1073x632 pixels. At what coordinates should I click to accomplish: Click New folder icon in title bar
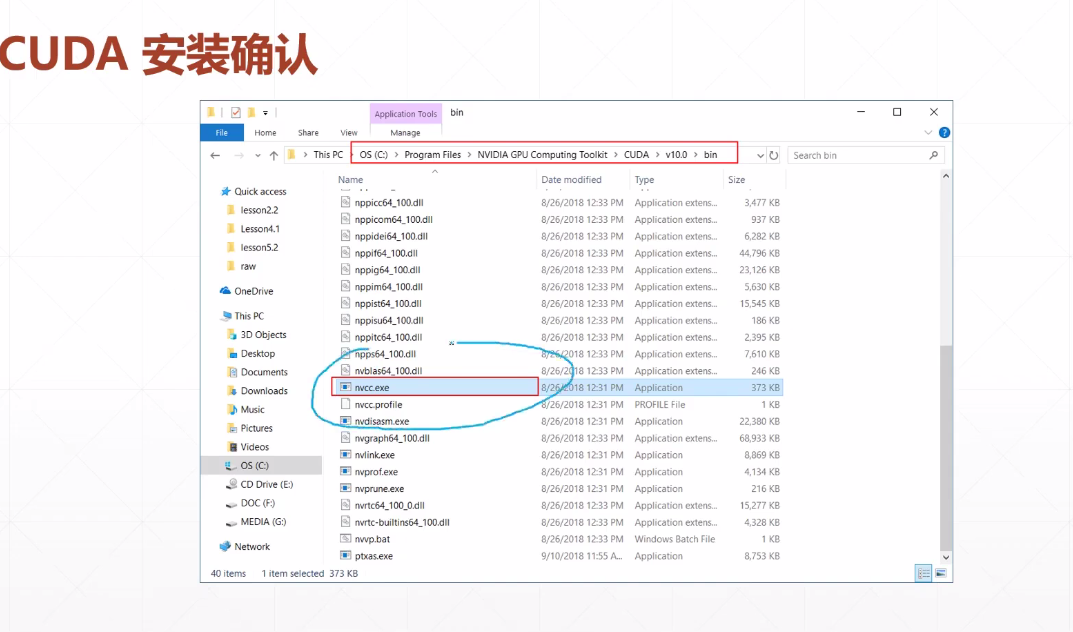pyautogui.click(x=251, y=112)
